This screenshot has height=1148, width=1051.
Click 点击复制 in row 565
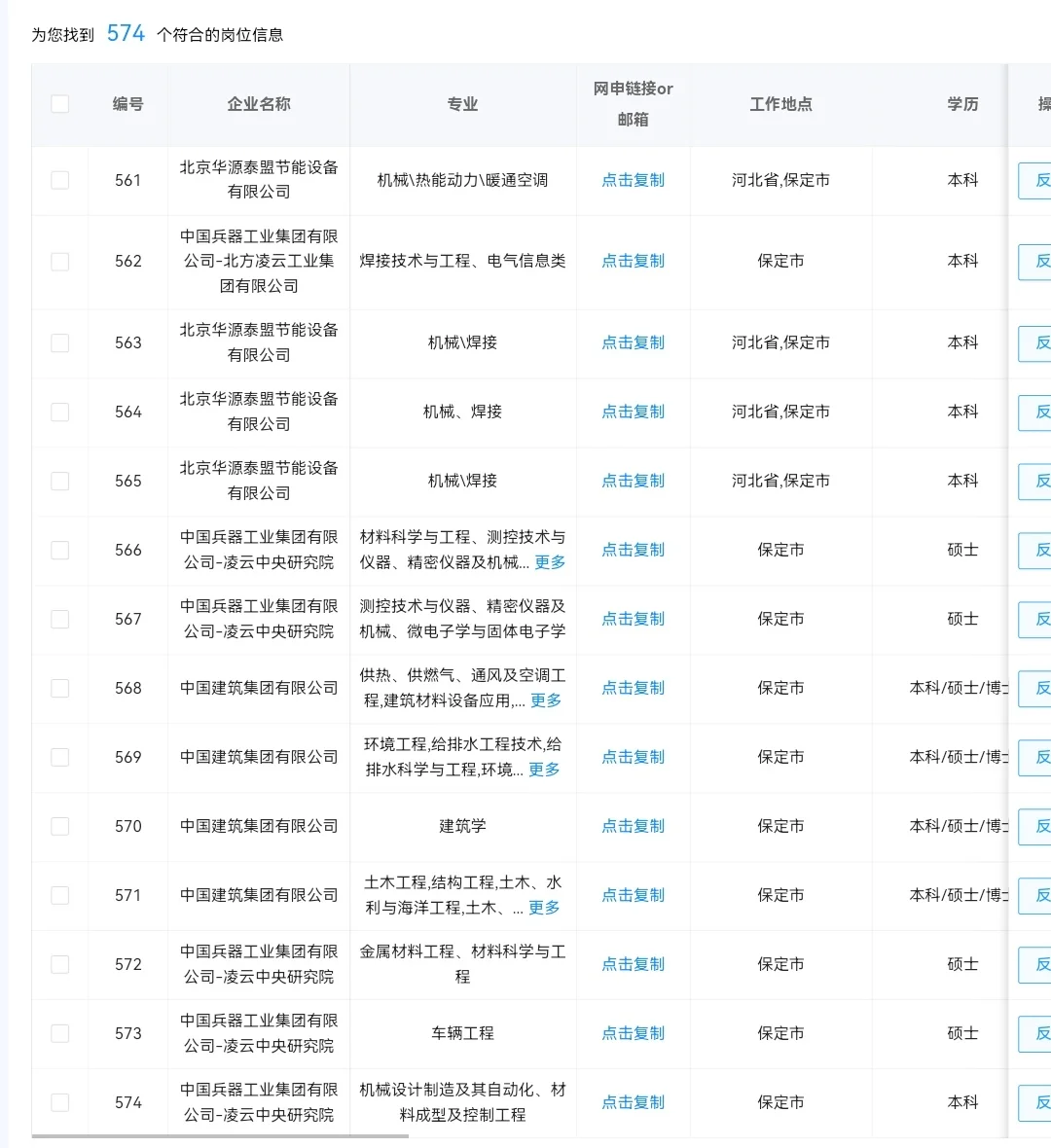tap(633, 481)
